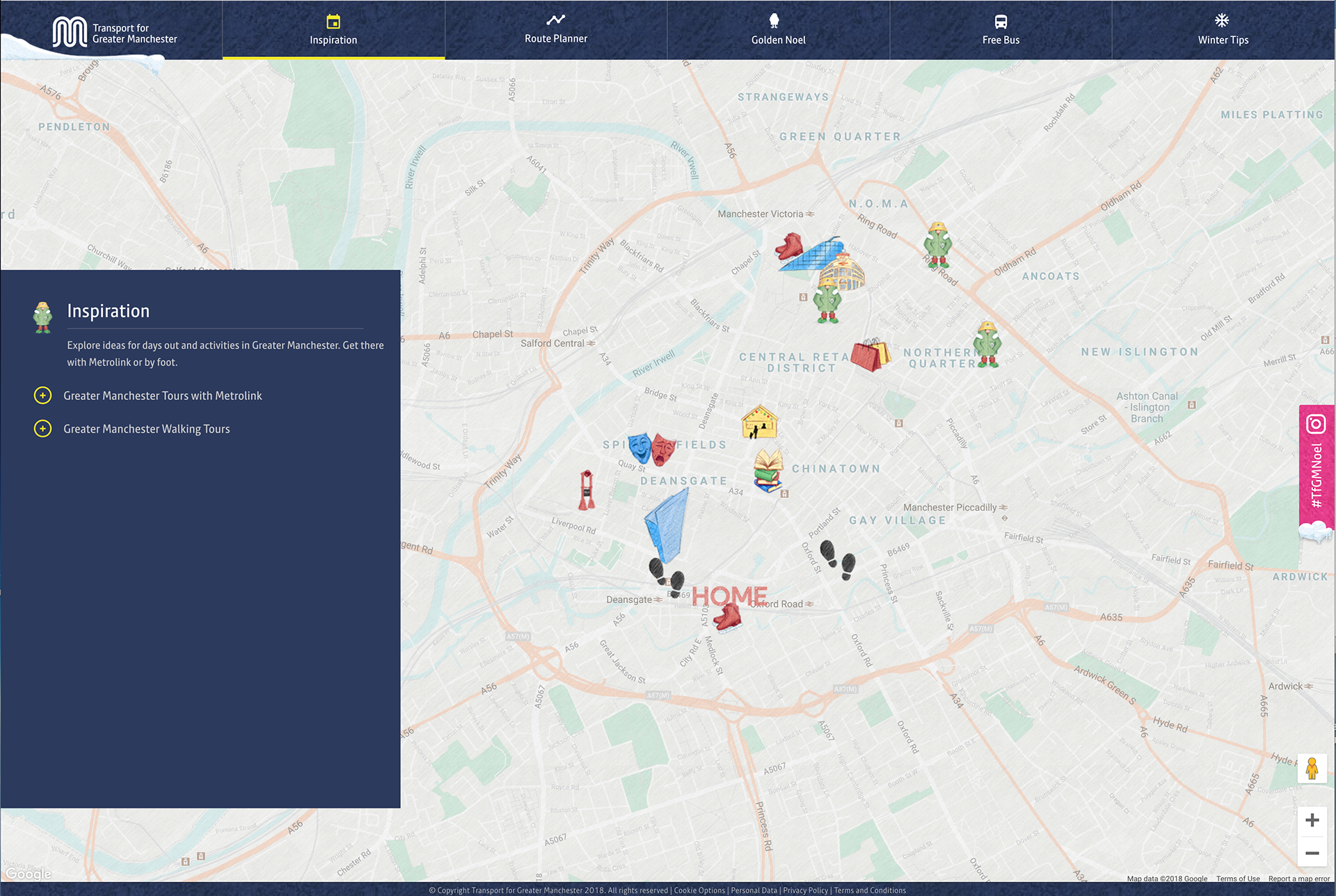Click the shopping bags map marker
The height and width of the screenshot is (896, 1336).
point(870,355)
